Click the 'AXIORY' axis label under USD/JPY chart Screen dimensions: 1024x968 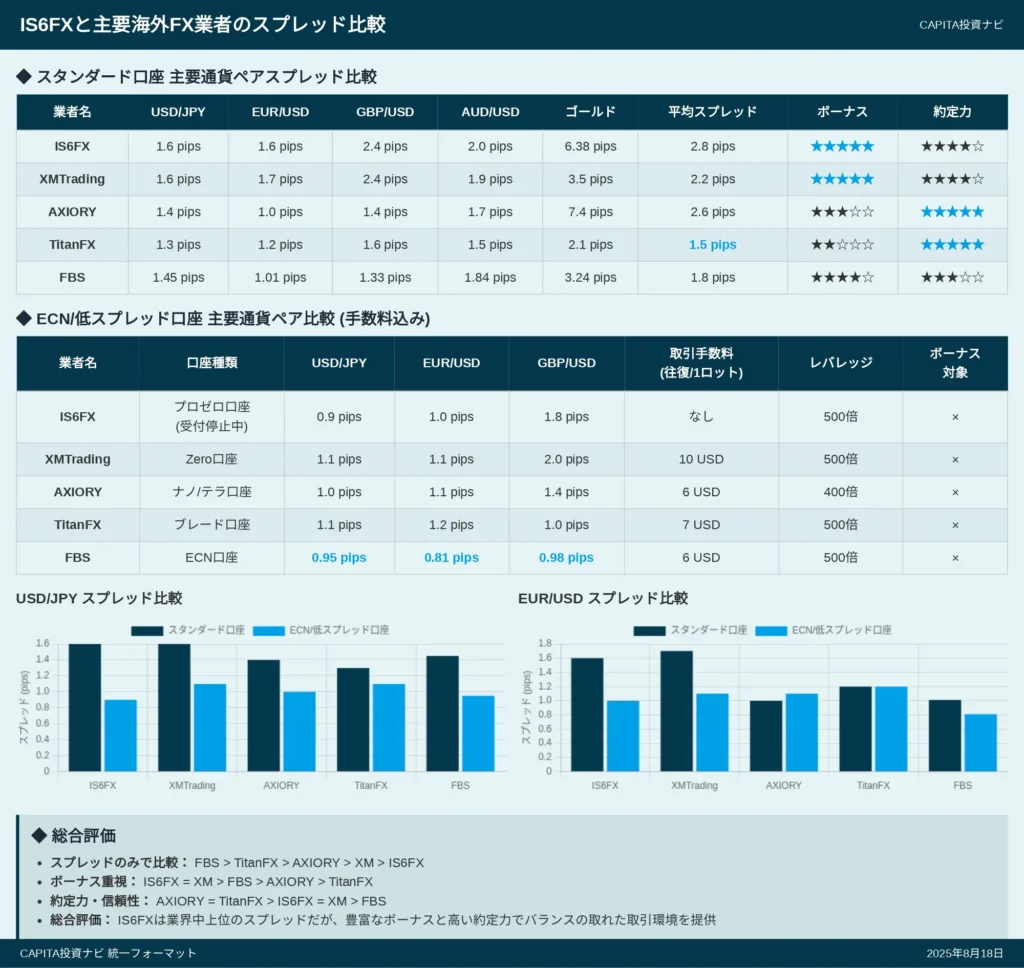point(281,785)
